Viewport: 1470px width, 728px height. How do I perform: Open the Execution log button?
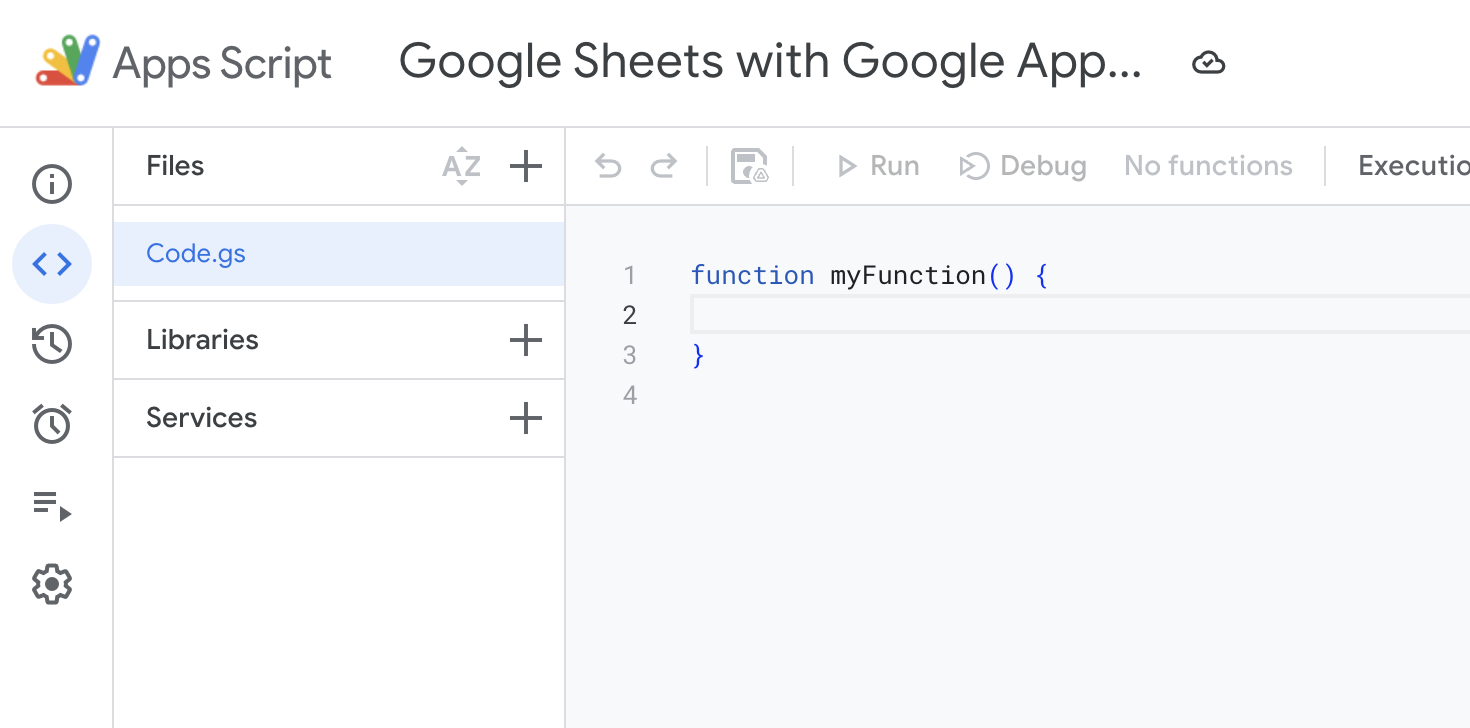[x=1413, y=166]
